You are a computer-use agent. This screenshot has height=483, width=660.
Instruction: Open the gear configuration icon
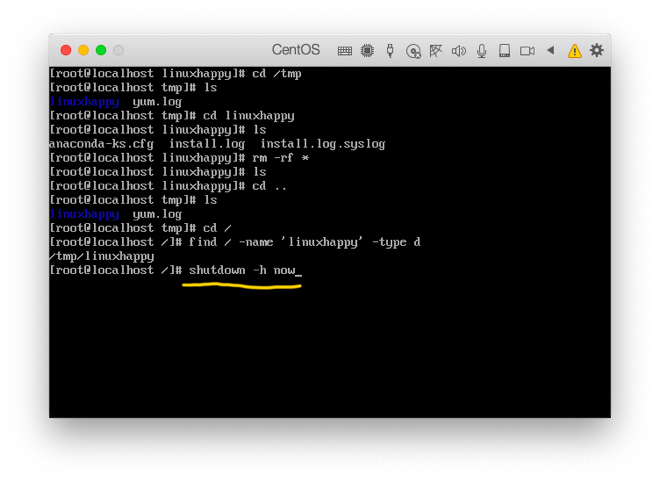coord(596,50)
